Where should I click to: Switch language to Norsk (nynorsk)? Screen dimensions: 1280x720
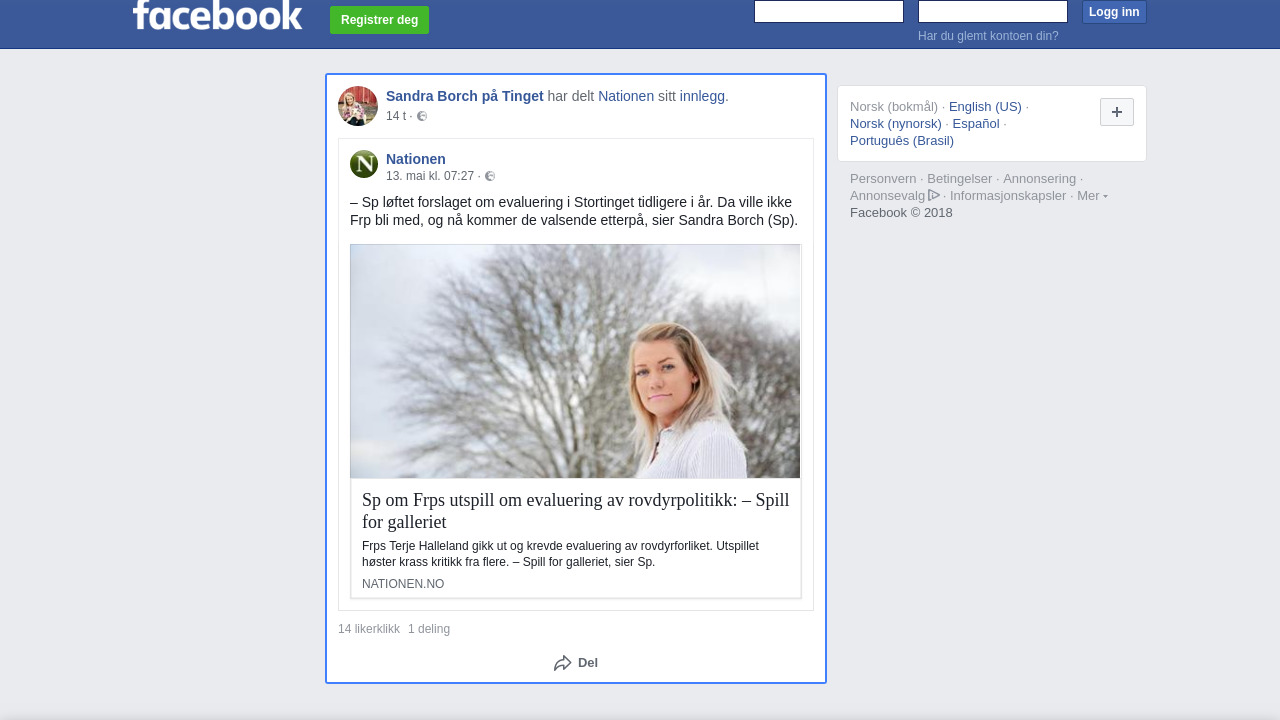click(x=896, y=124)
